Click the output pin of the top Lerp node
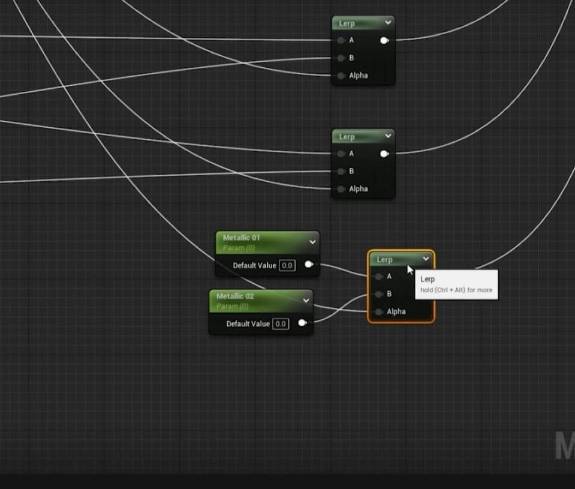The height and width of the screenshot is (489, 575). [384, 41]
